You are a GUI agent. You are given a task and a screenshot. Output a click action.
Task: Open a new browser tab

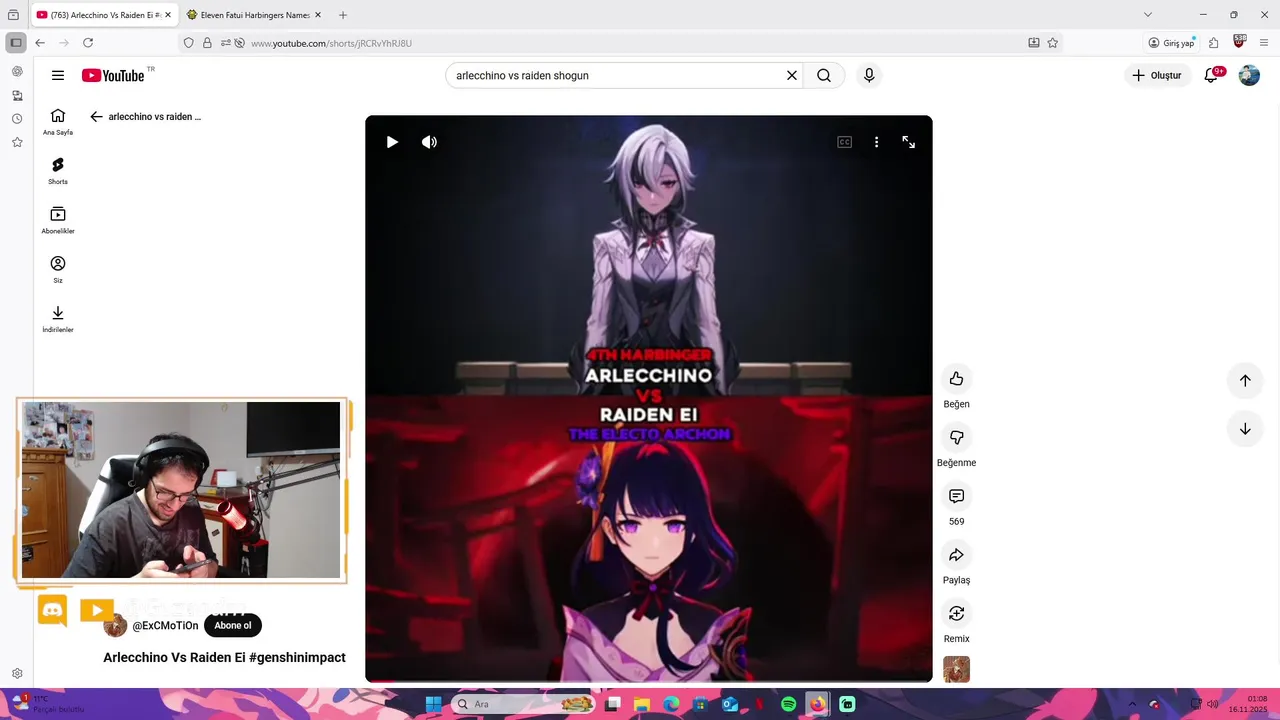coord(343,15)
